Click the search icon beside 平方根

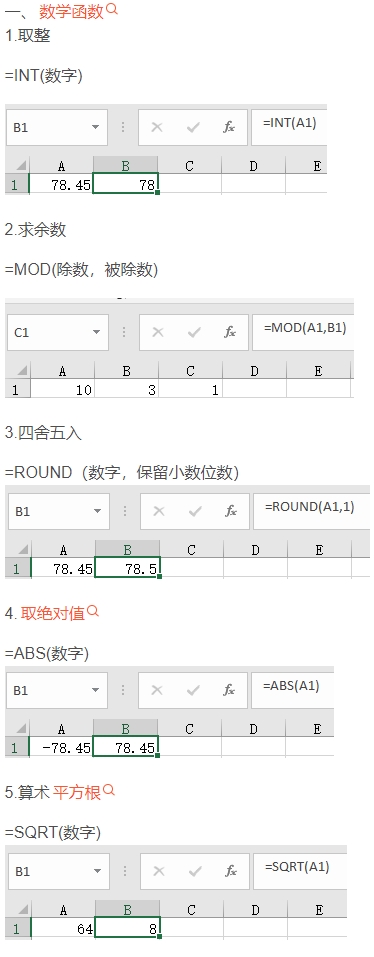click(109, 789)
